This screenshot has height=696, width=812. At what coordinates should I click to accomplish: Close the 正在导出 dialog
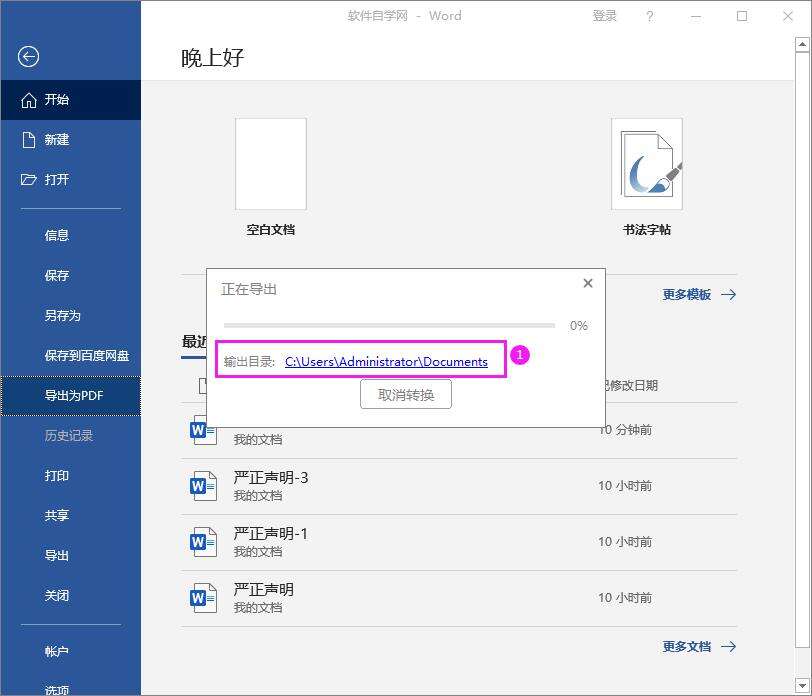point(588,283)
